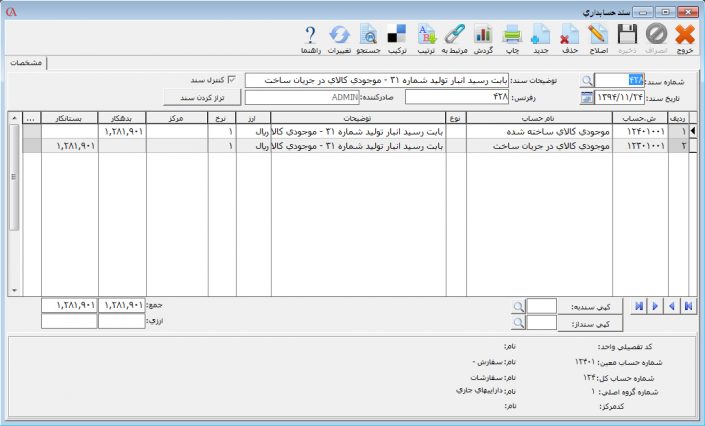Viewport: 705px width, 426px height.
Task: Open the calendar picker beside تاریخ سند
Action: pos(586,98)
